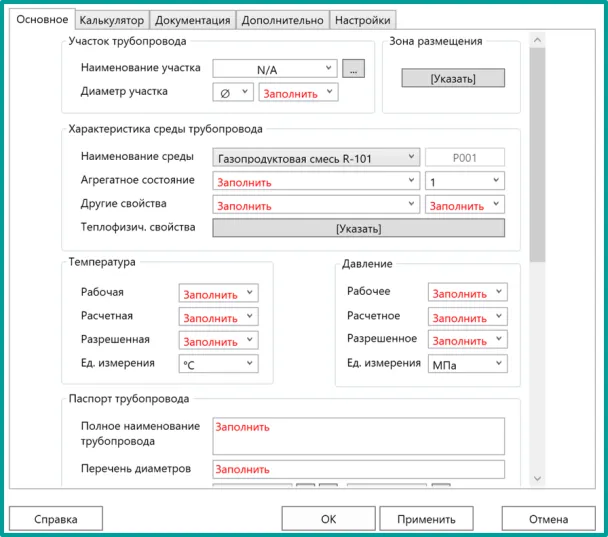
Task: Open the diameter symbol Ø dropdown
Action: pyautogui.click(x=233, y=92)
